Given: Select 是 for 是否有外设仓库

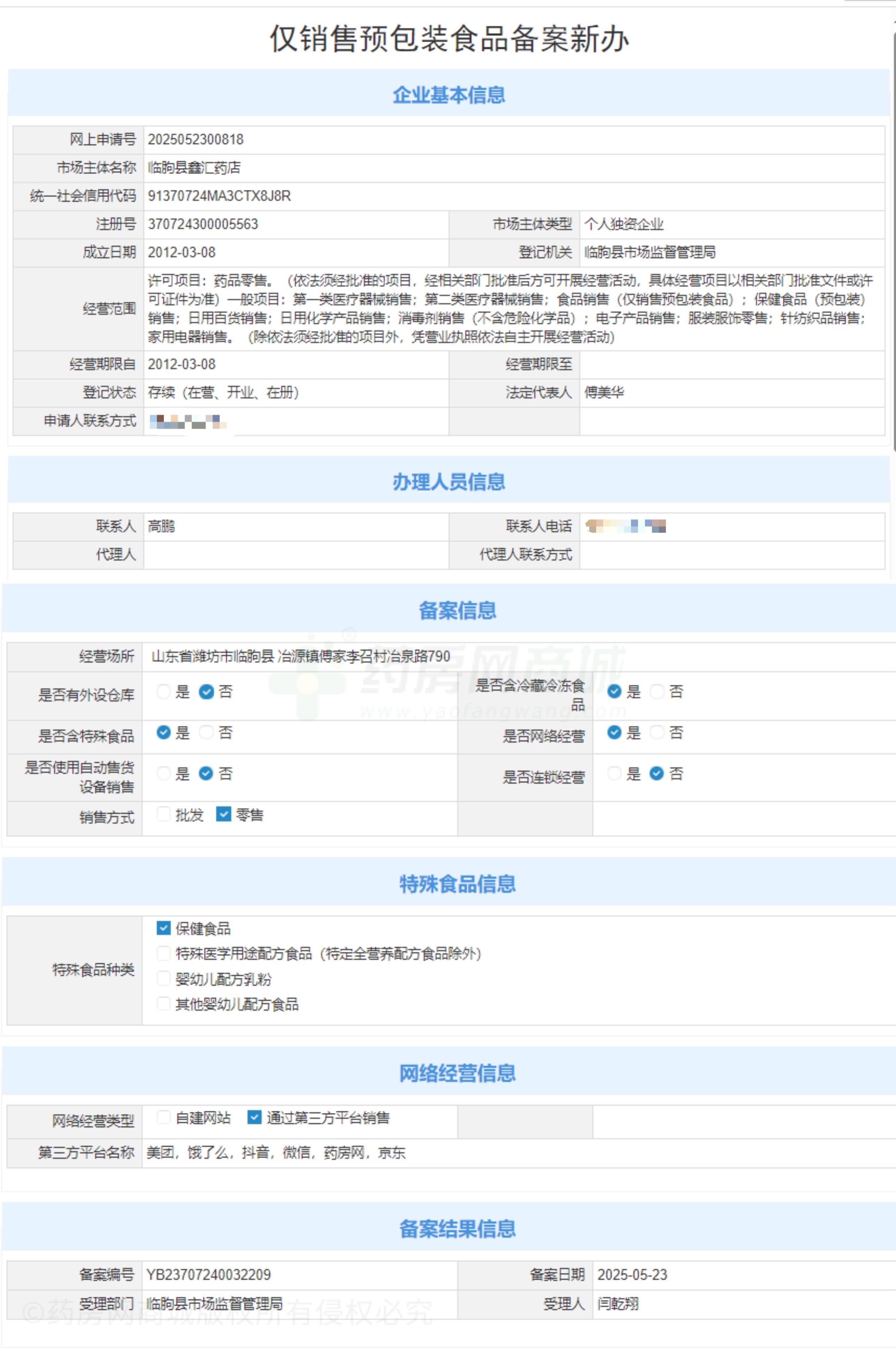Looking at the screenshot, I should click(164, 691).
